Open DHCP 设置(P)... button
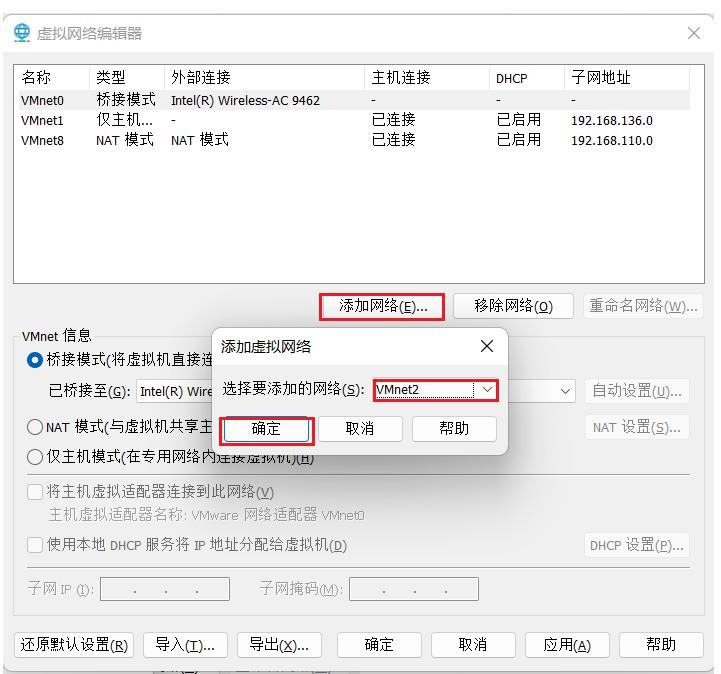 [637, 546]
